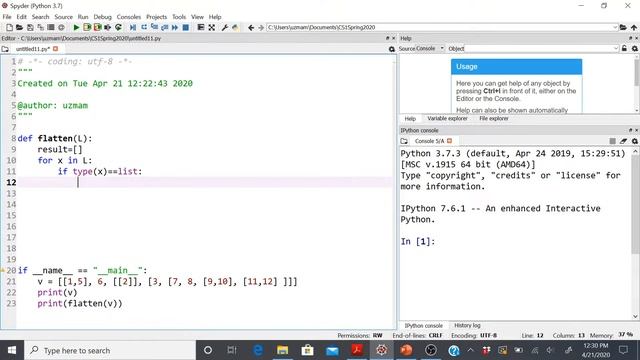The image size is (640, 360).
Task: Run the current cell
Action: click(x=87, y=27)
